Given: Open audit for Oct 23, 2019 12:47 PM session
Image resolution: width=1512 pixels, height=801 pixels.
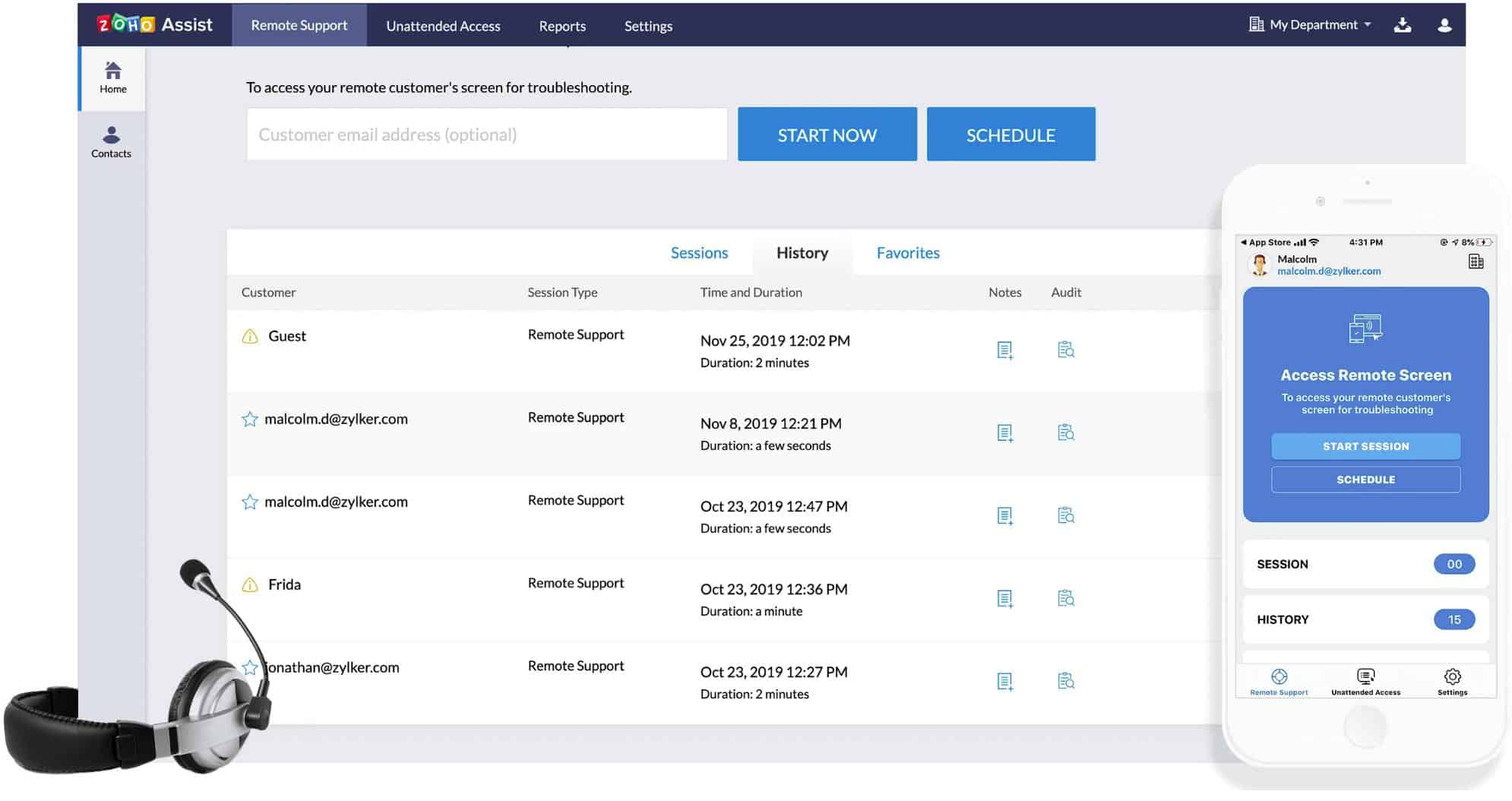Looking at the screenshot, I should point(1066,515).
